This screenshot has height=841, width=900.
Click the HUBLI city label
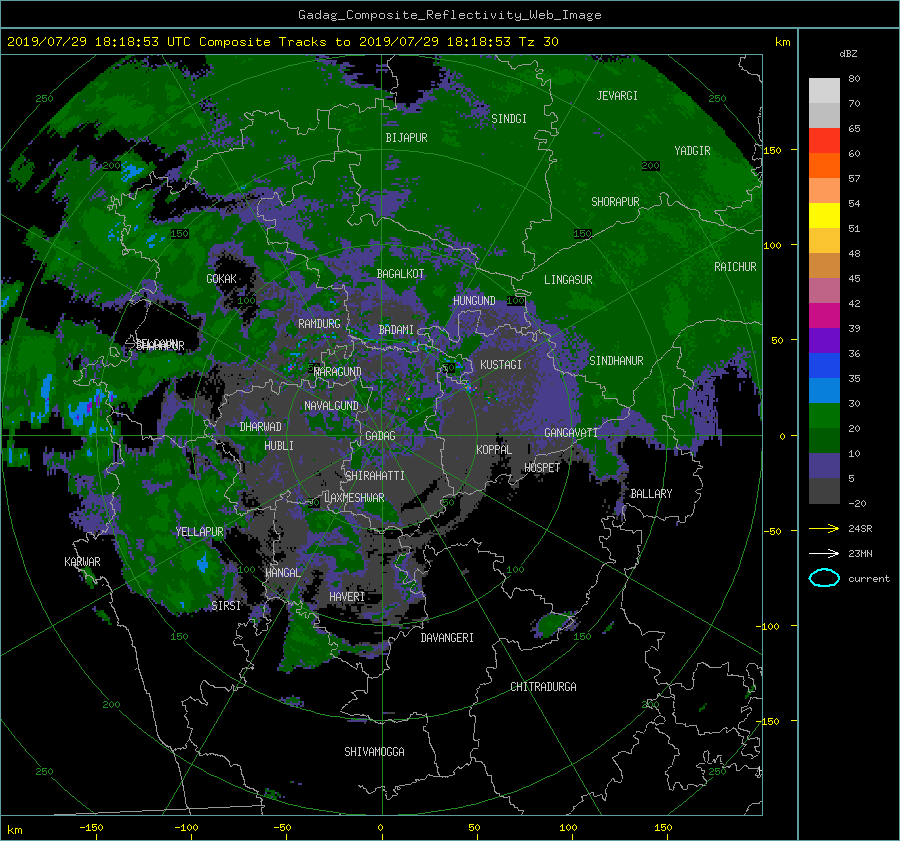[279, 446]
